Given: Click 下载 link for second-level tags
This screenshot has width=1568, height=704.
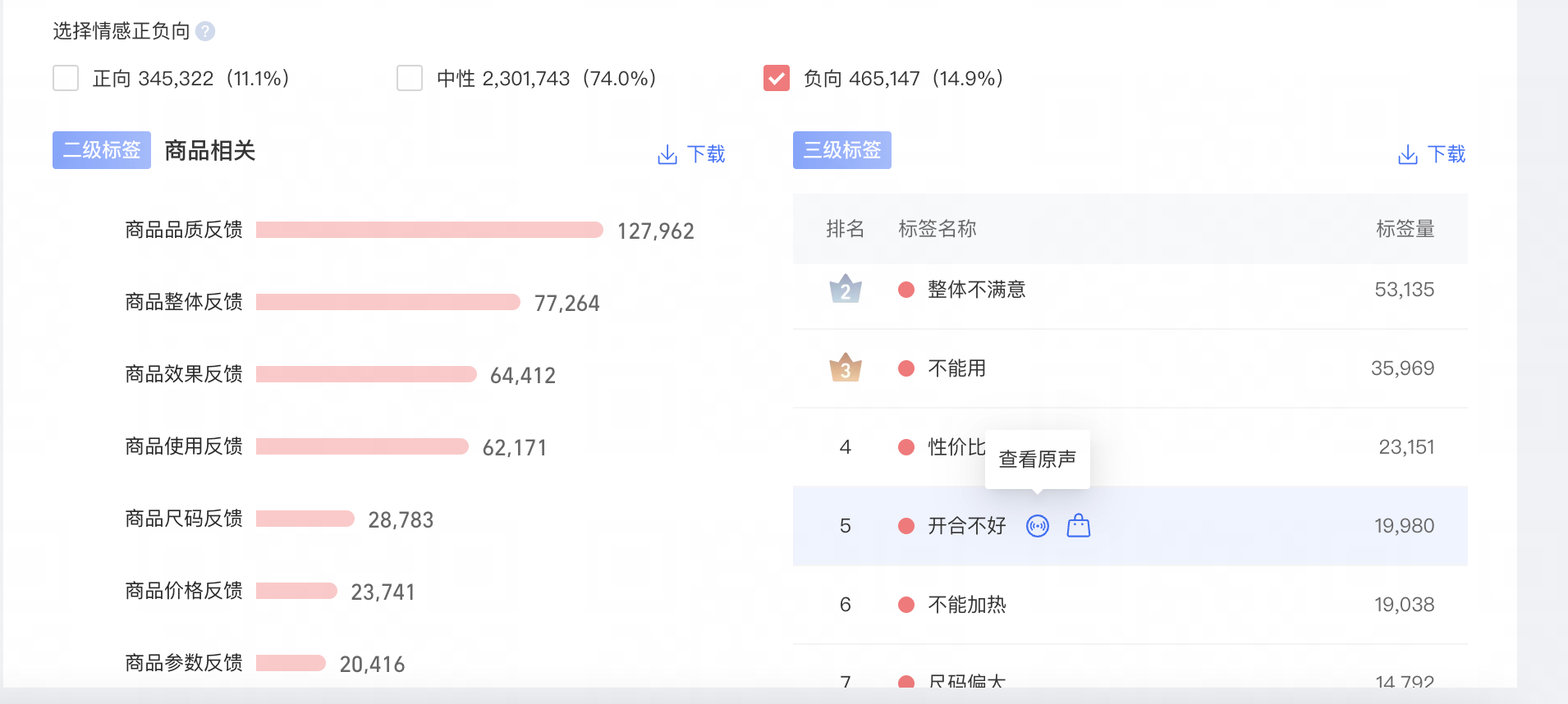Looking at the screenshot, I should click(706, 154).
